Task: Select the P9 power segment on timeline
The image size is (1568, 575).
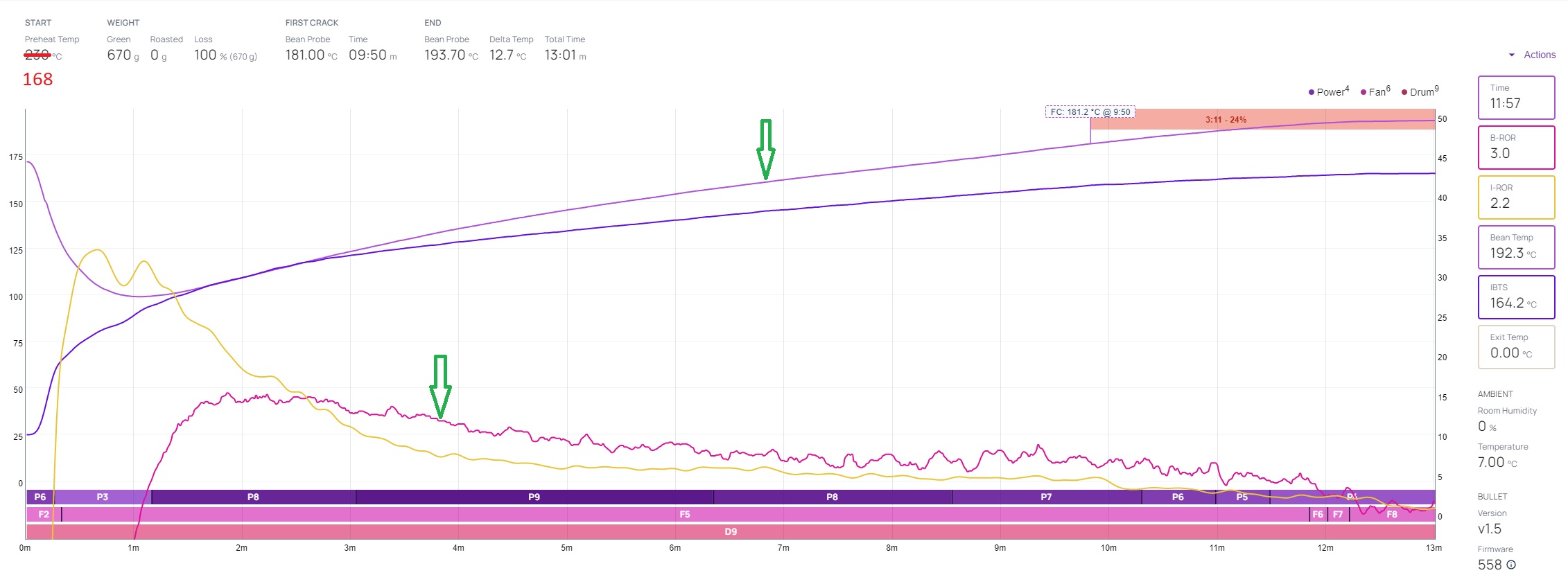Action: [534, 497]
